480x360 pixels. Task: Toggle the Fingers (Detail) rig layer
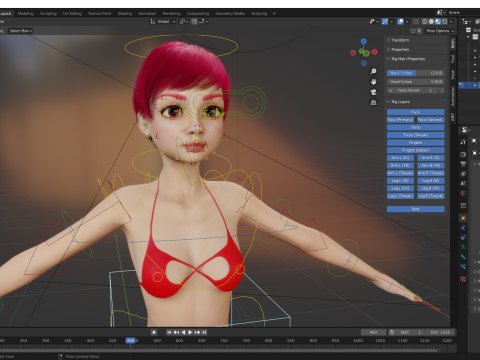415,150
